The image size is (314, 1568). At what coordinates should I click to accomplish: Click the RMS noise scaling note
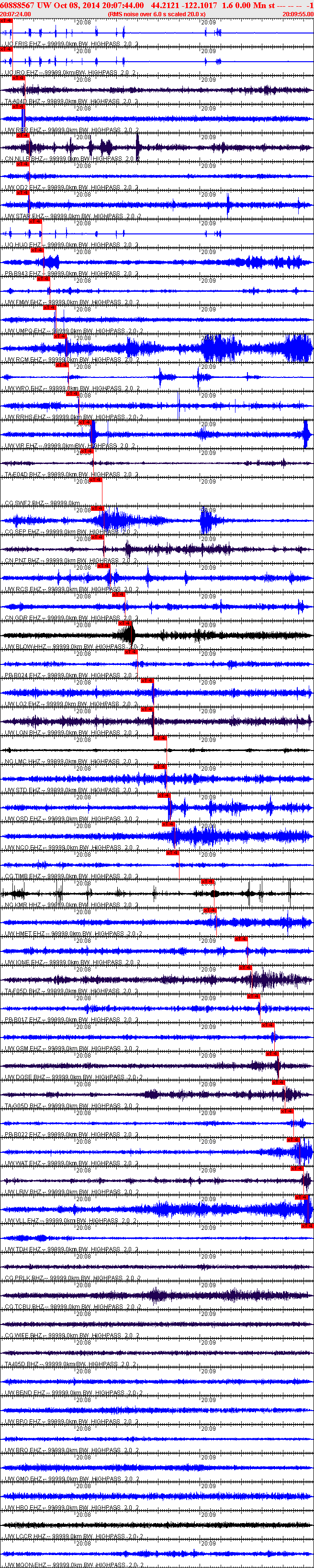tap(157, 14)
